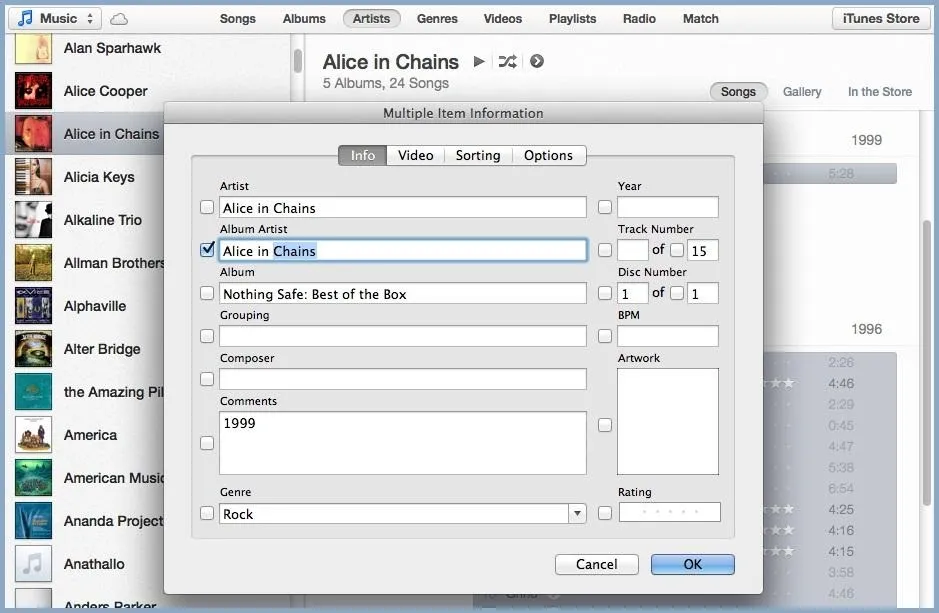Open the Videos view

tap(503, 19)
